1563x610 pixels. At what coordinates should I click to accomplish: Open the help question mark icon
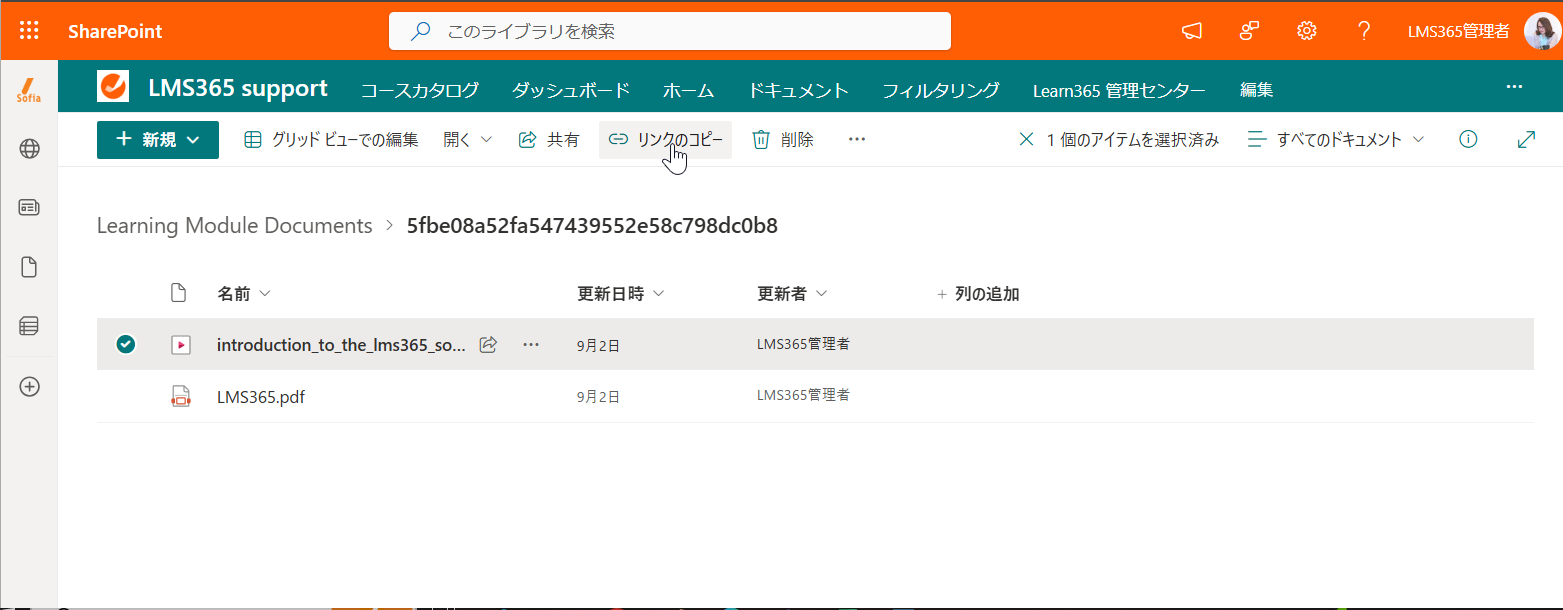tap(1364, 31)
